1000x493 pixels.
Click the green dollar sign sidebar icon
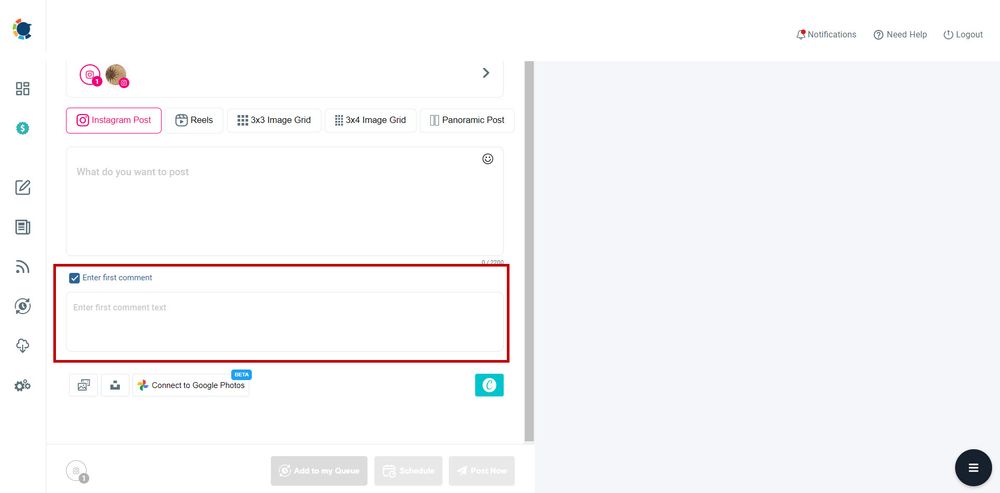[x=22, y=128]
